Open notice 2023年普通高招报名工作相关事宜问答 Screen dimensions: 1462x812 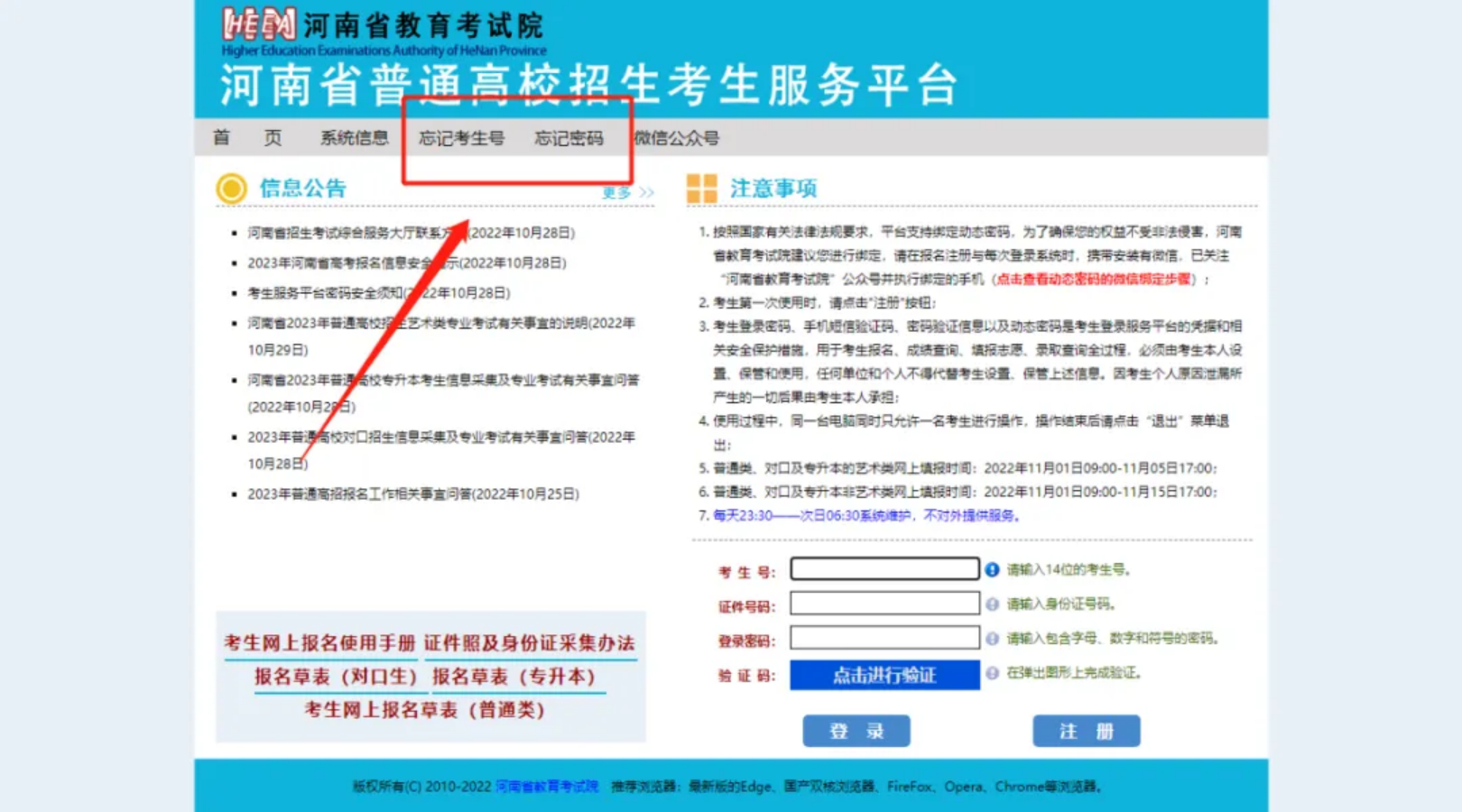pyautogui.click(x=413, y=494)
